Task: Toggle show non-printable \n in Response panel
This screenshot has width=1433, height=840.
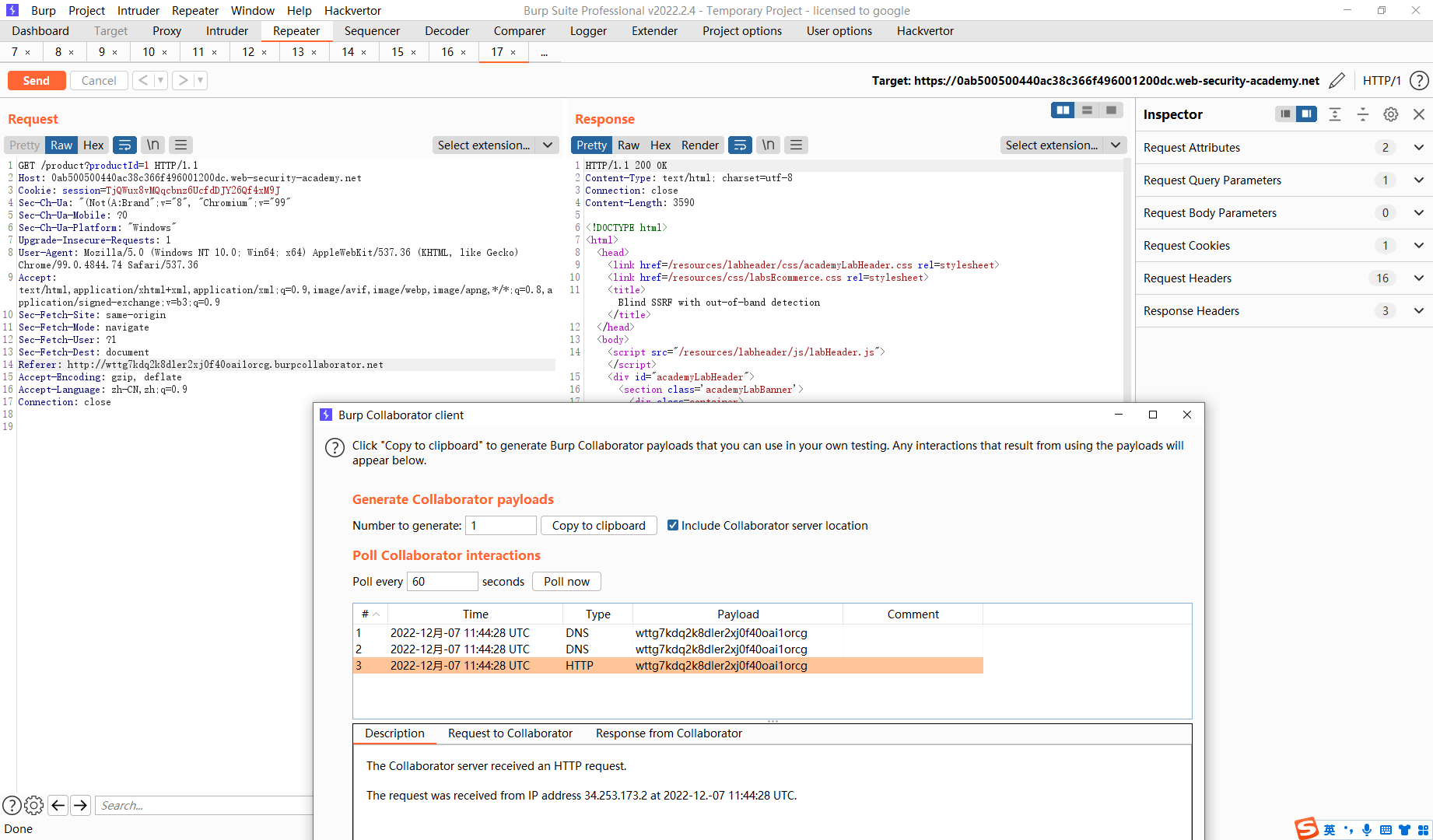Action: pos(769,145)
